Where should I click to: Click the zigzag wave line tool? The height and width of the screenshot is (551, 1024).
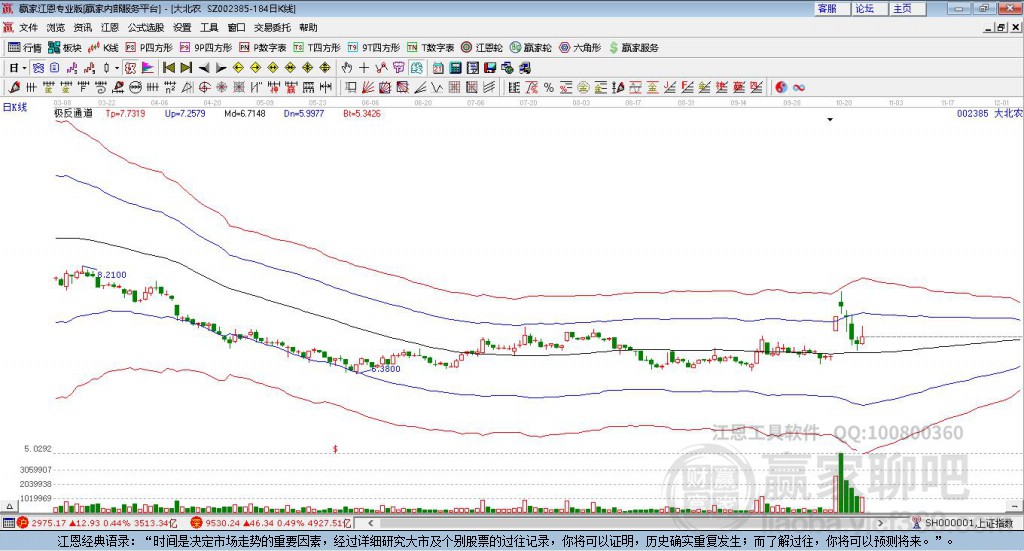pos(437,87)
